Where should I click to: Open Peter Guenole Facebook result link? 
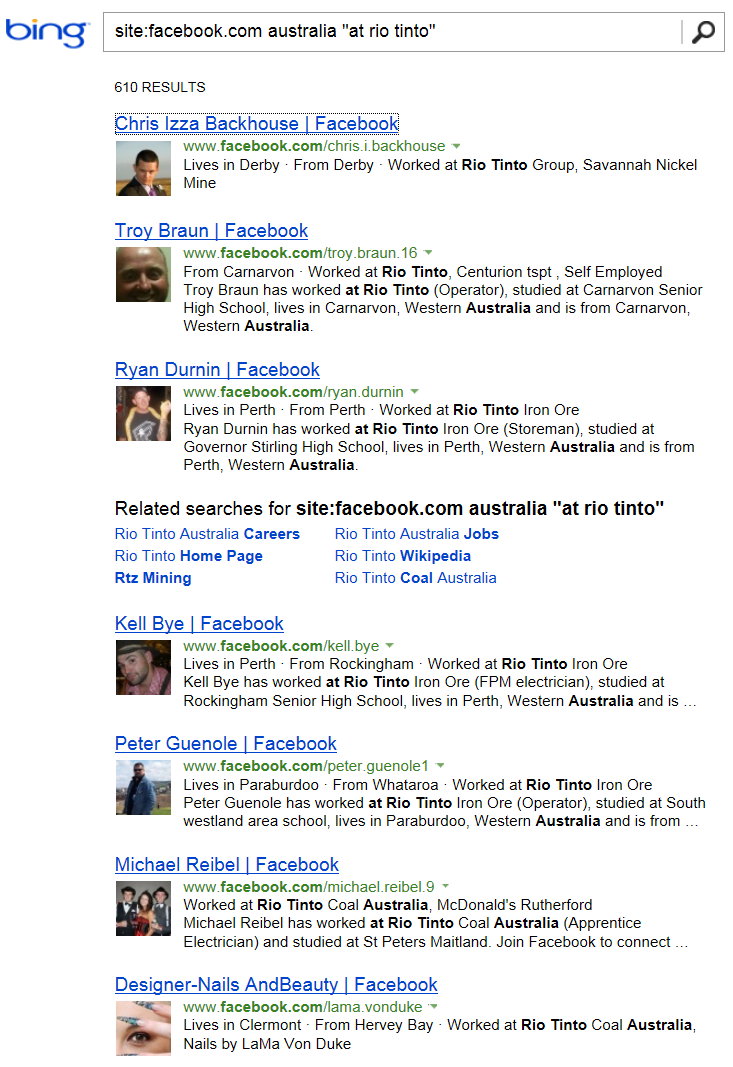point(225,744)
